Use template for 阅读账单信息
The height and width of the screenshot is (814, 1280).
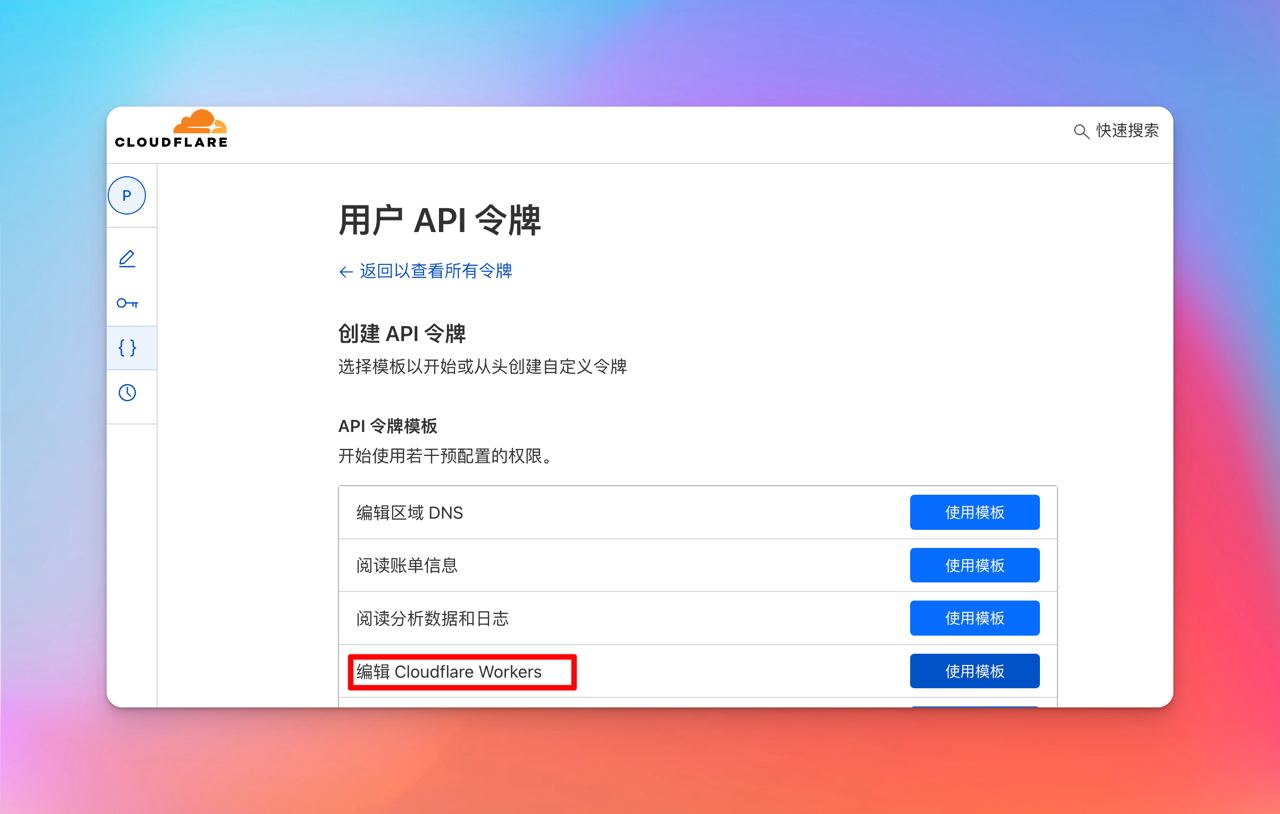[x=975, y=565]
